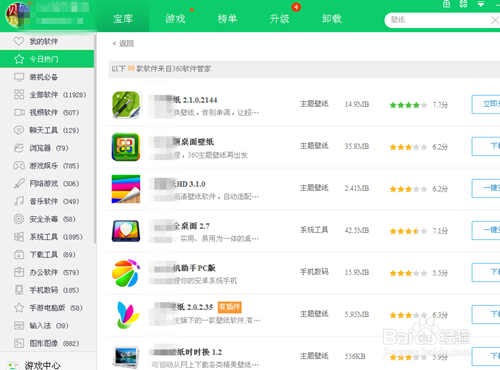500x370 pixels.
Task: Click the 手机数码 label in the 15.9MB row
Action: pos(314,272)
